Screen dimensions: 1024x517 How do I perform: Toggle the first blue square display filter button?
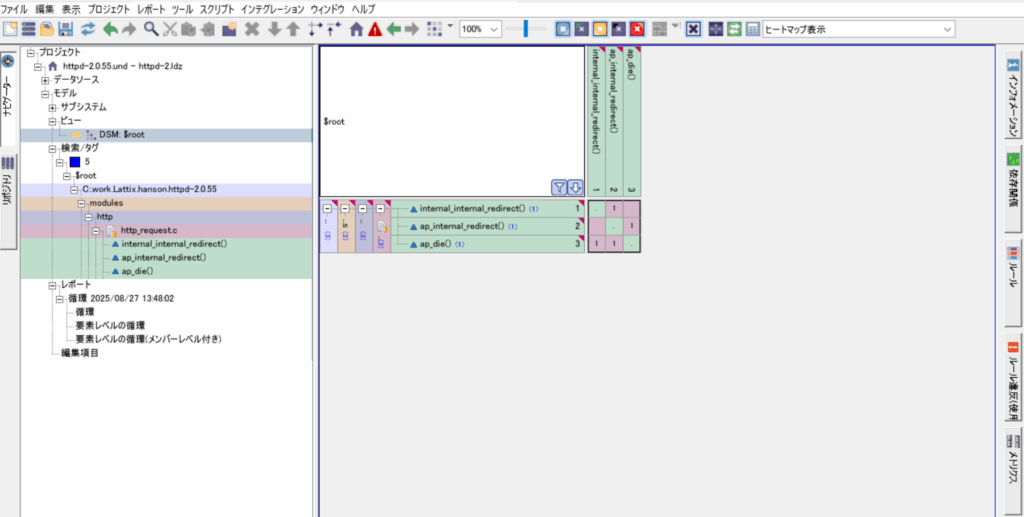tap(563, 29)
